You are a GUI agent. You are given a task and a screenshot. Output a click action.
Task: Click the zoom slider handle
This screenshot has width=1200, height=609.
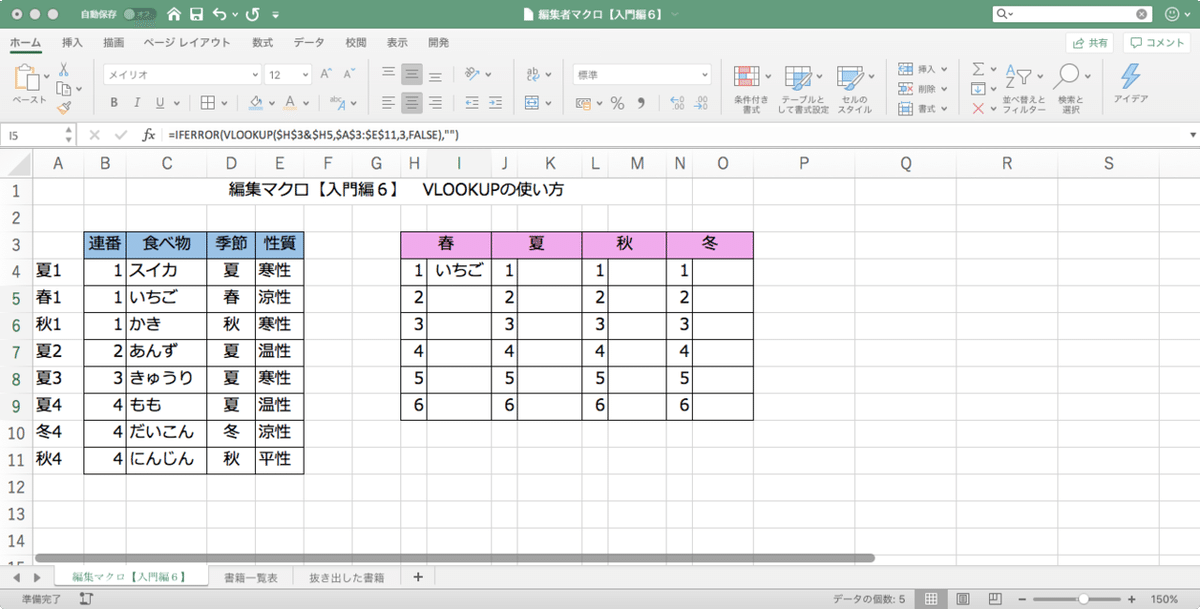tap(1083, 599)
